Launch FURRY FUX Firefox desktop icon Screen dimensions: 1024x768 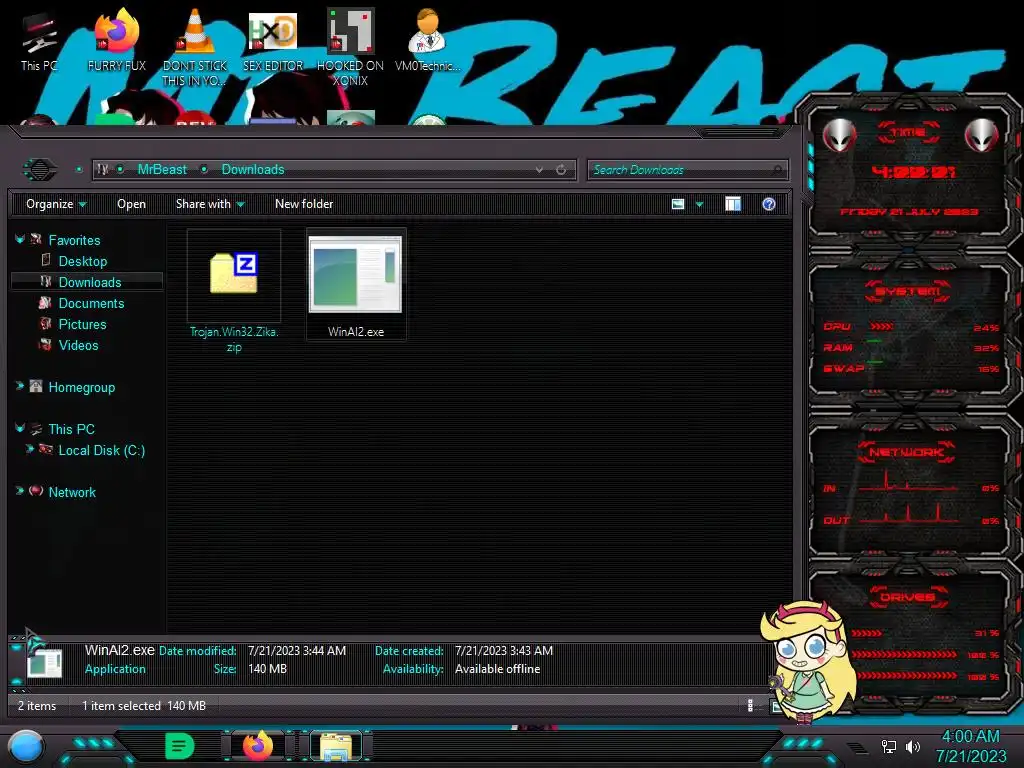click(116, 40)
